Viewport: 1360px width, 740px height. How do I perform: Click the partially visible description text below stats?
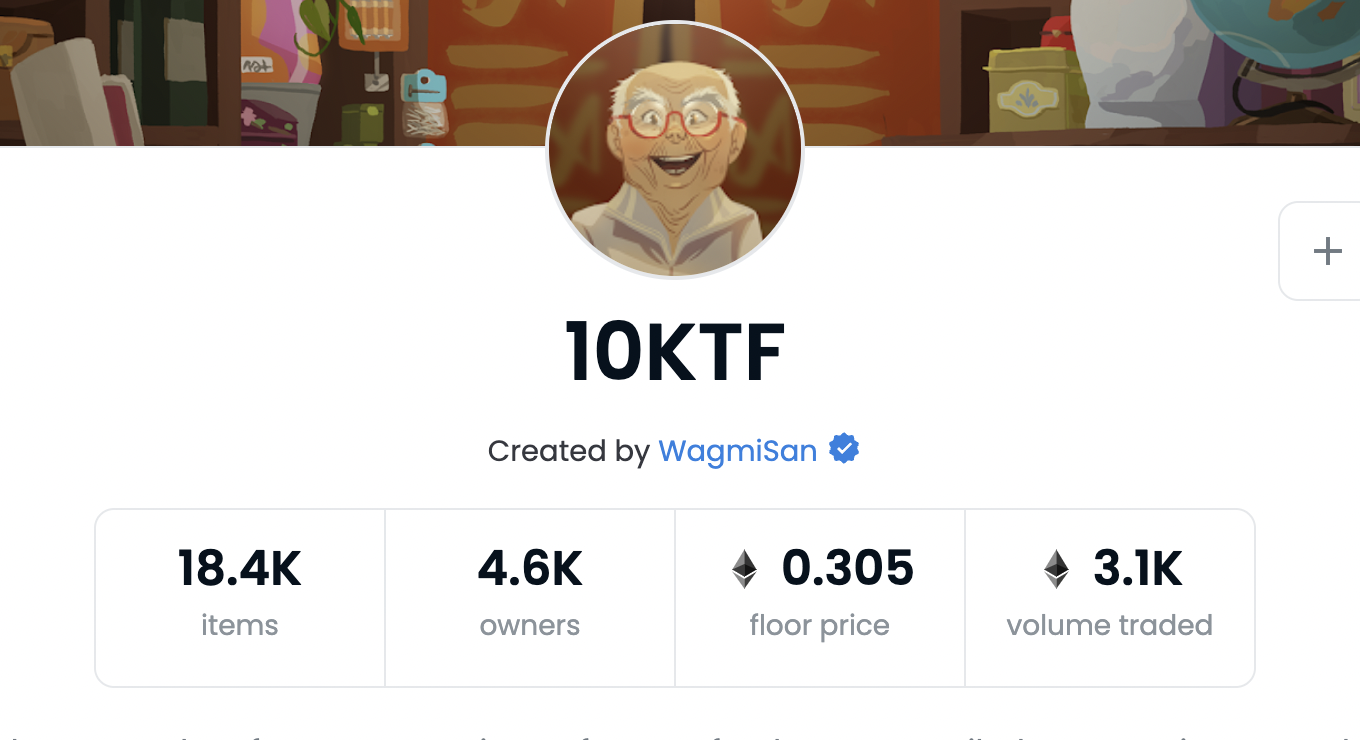point(680,734)
